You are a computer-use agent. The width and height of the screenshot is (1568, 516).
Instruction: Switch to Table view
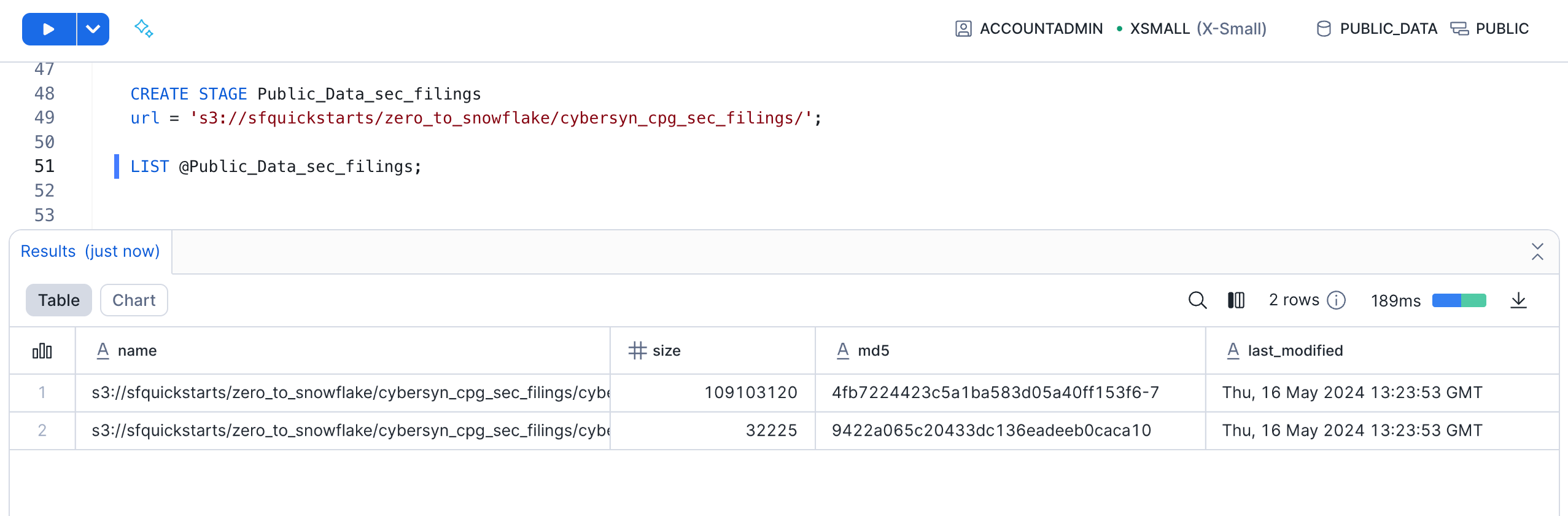[59, 300]
